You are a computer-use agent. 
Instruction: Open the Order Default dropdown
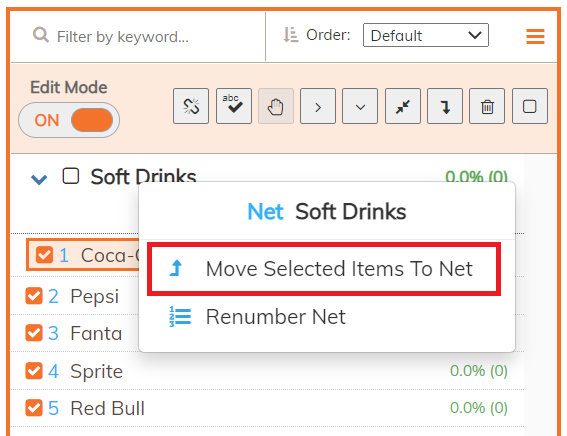426,35
